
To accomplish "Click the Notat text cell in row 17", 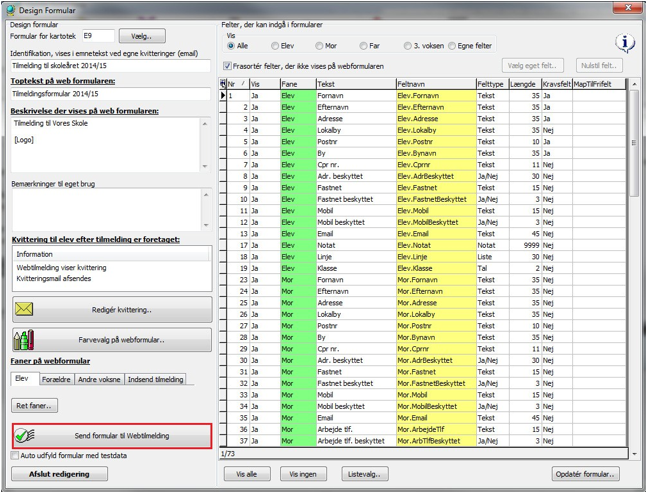I will click(x=356, y=245).
